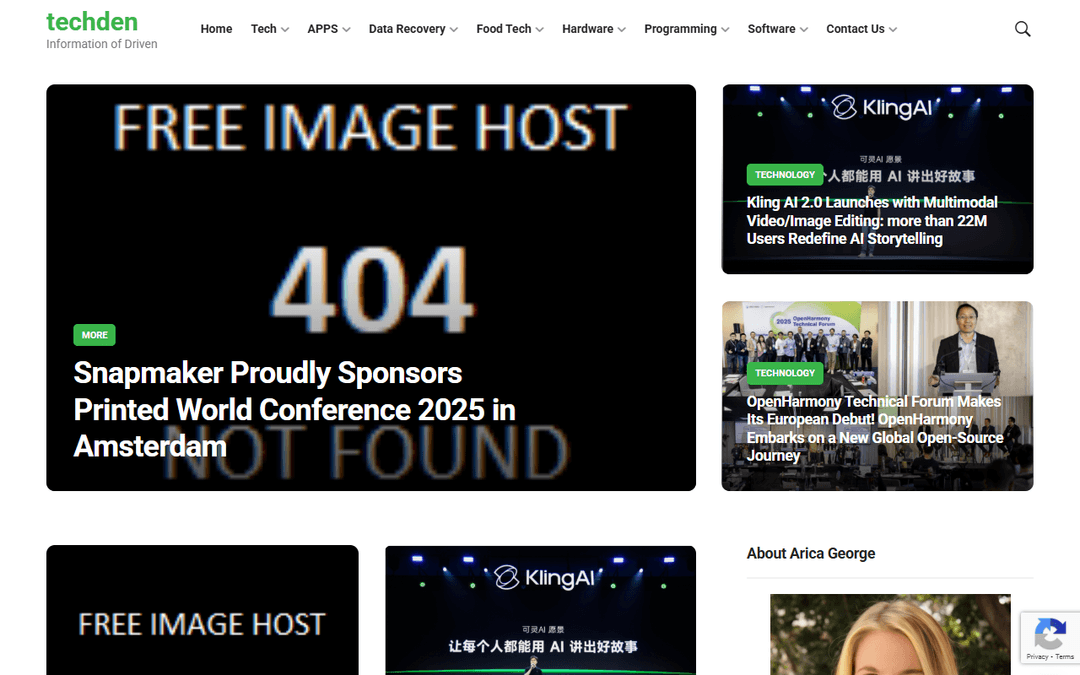Expand the chevron next to Contact Us
1080x675 pixels.
[x=893, y=30]
